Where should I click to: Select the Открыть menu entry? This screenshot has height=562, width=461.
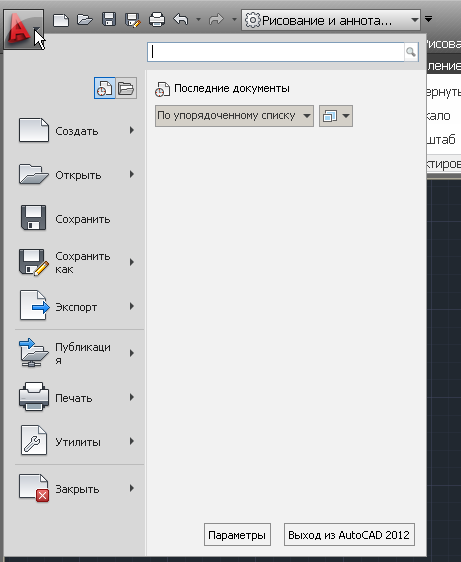coord(78,175)
